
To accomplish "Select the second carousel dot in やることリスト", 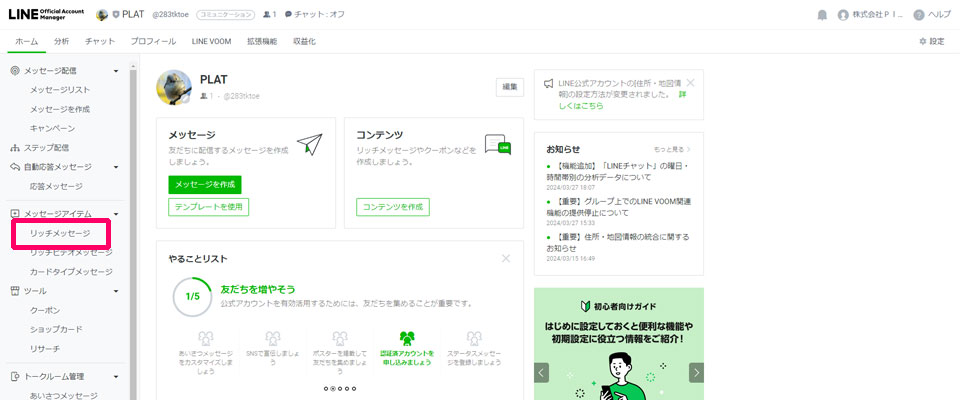I will pos(332,388).
